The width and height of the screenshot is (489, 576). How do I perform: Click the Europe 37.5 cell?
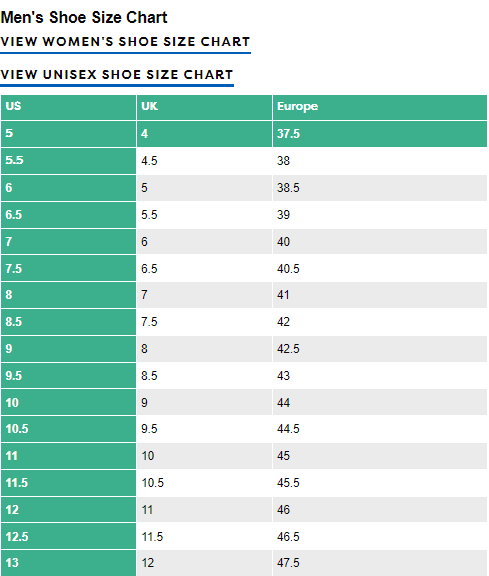[380, 134]
